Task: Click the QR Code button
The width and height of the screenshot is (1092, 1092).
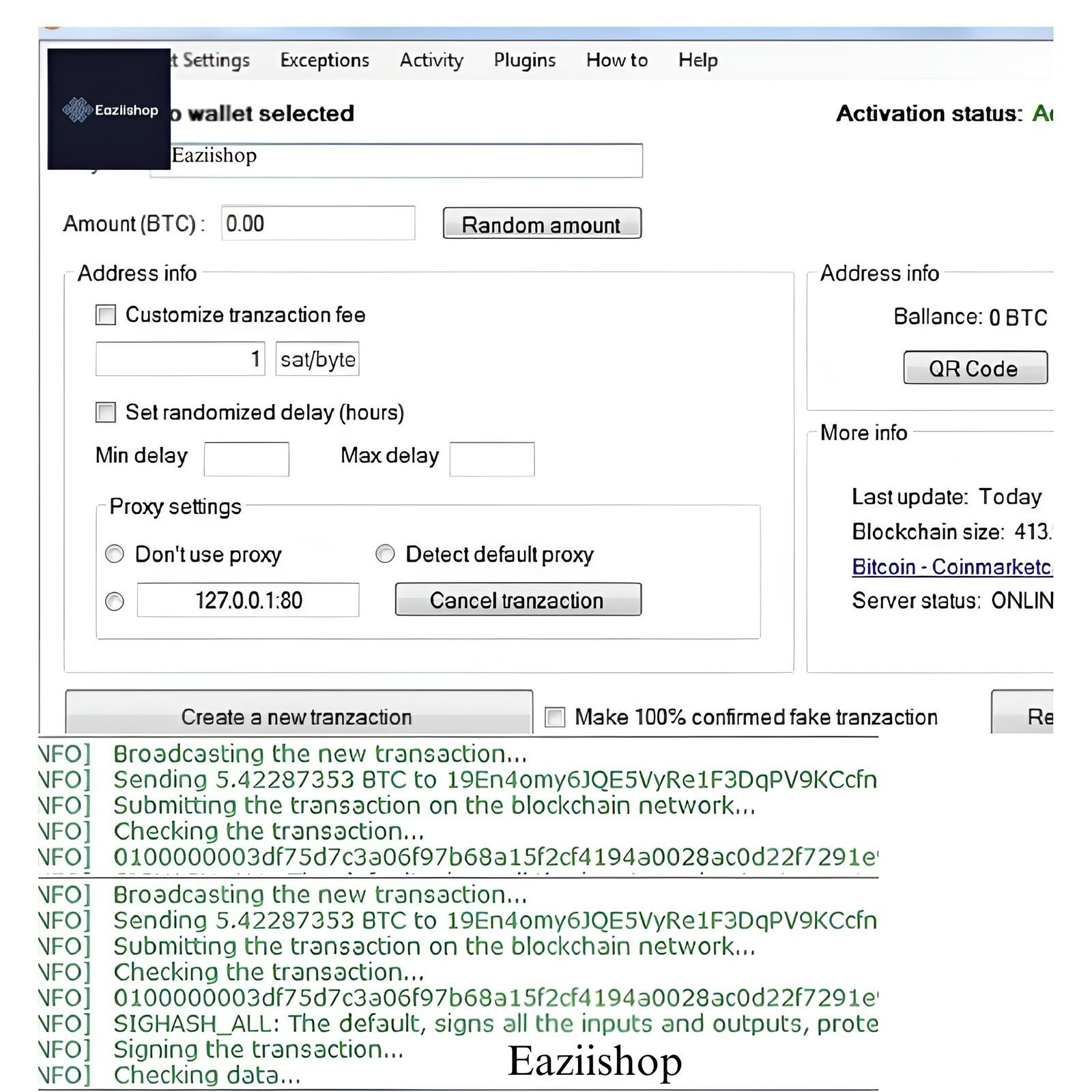Action: pos(975,368)
